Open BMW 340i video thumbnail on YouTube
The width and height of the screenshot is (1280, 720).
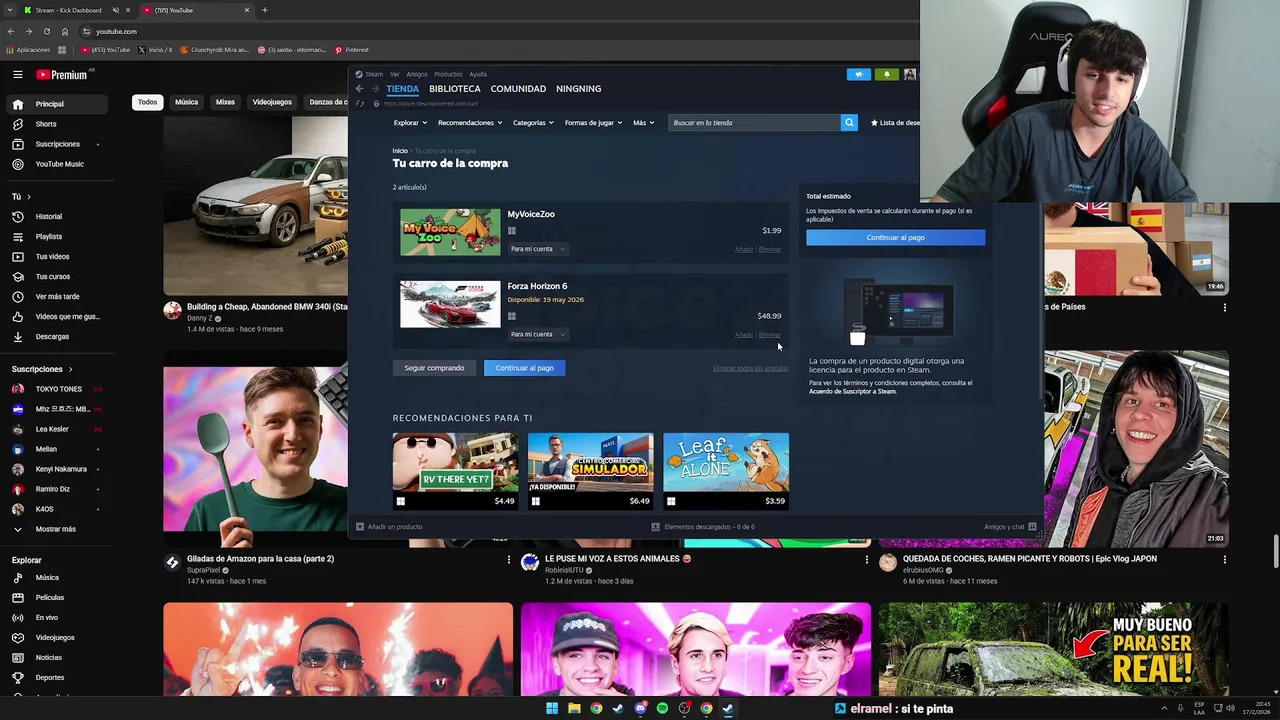point(256,205)
